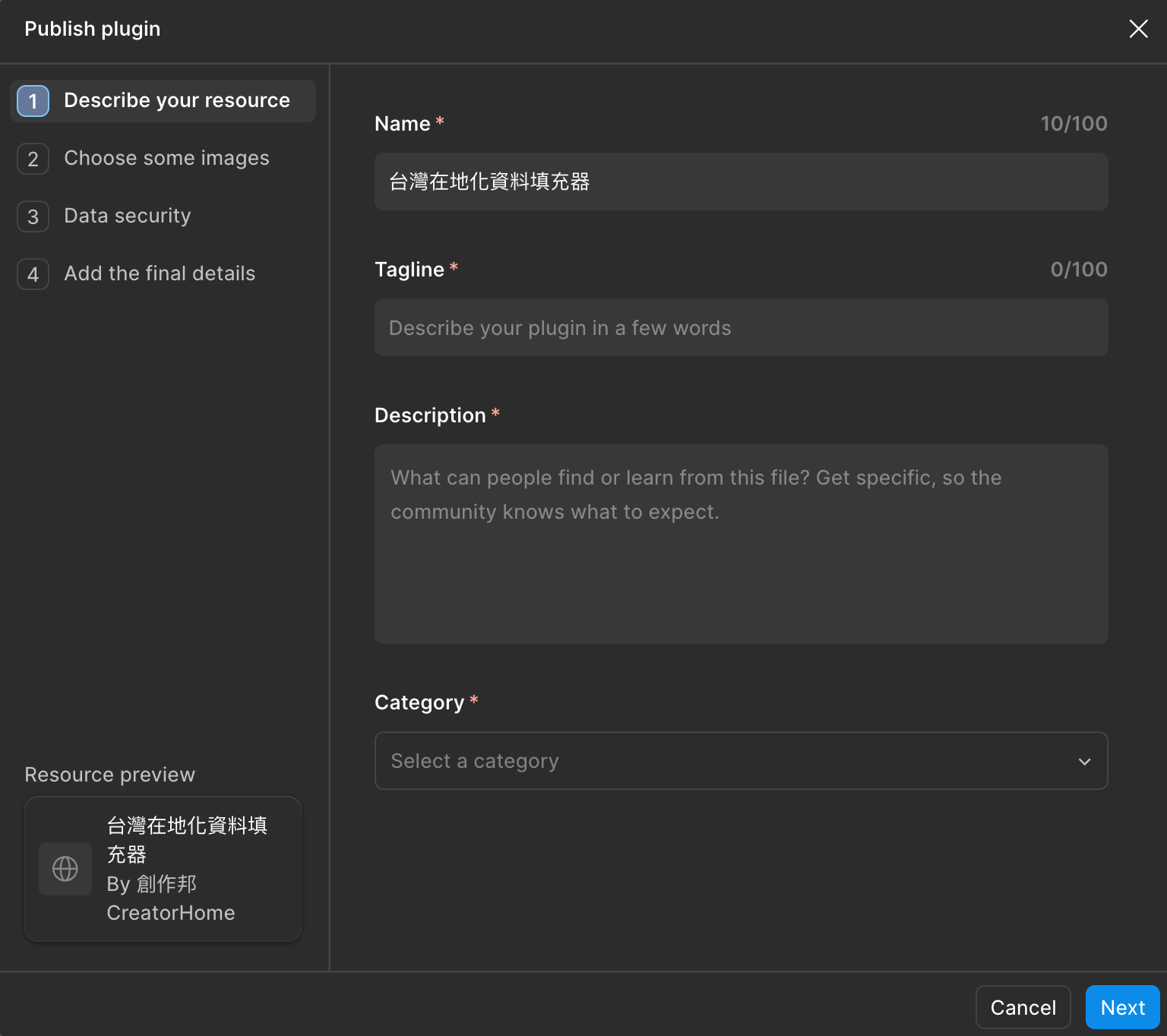Screen dimensions: 1167x1036
Task: Go to Choose some images step
Action: click(166, 158)
